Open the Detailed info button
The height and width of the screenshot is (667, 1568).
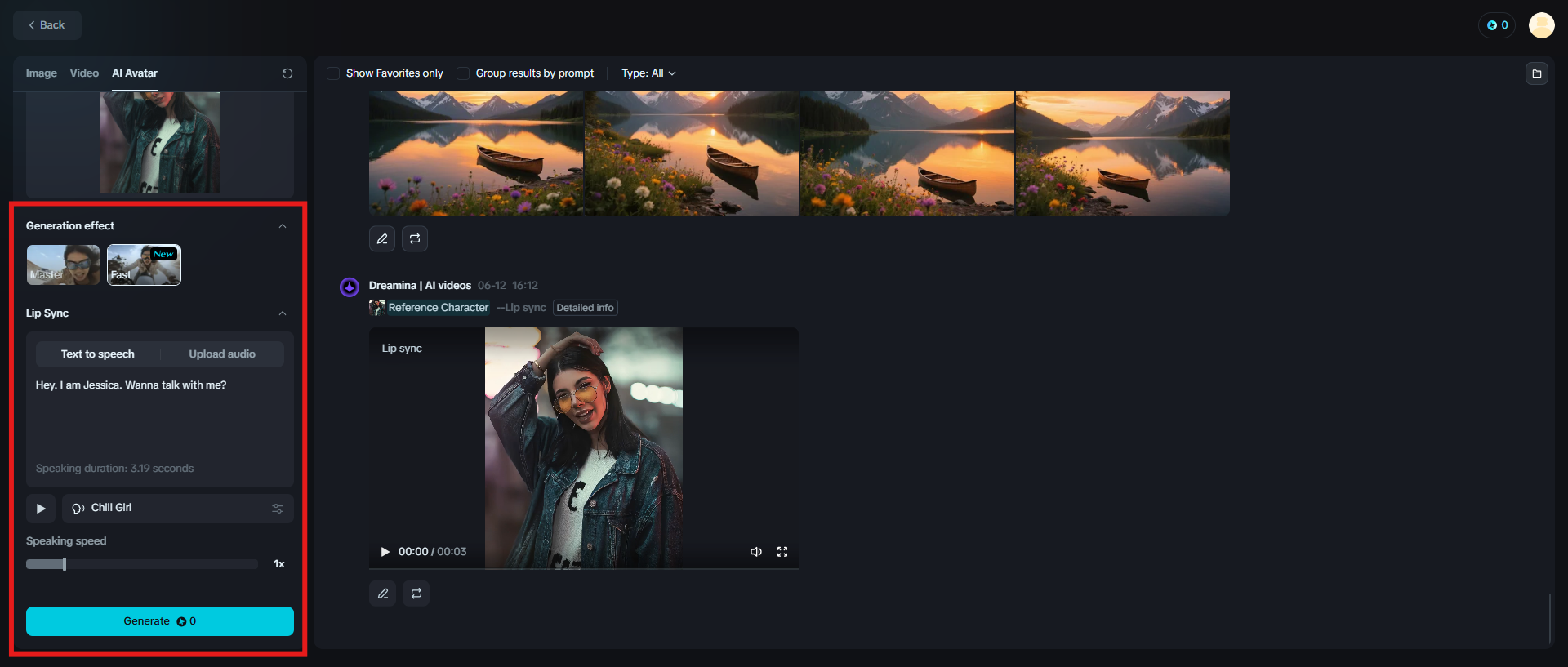tap(585, 308)
